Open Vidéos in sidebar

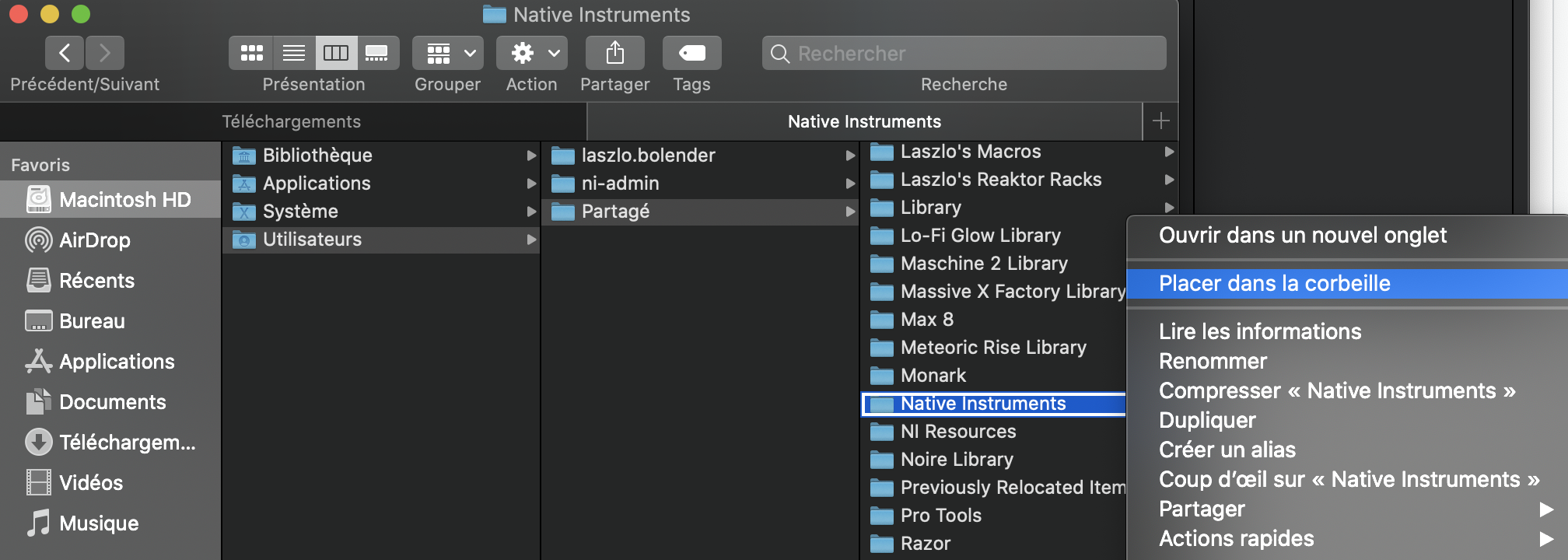coord(110,483)
